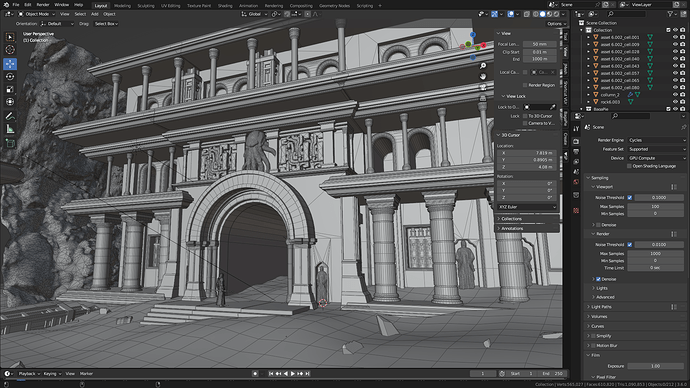Enable Render Region checkbox
The height and width of the screenshot is (388, 690).
point(525,85)
